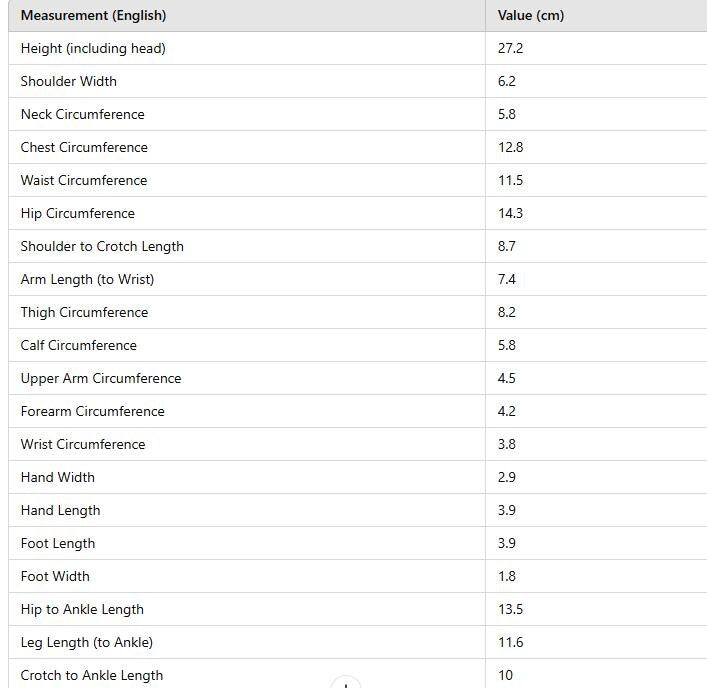
Task: Click the "Measurement (English)" column header
Action: [x=93, y=16]
